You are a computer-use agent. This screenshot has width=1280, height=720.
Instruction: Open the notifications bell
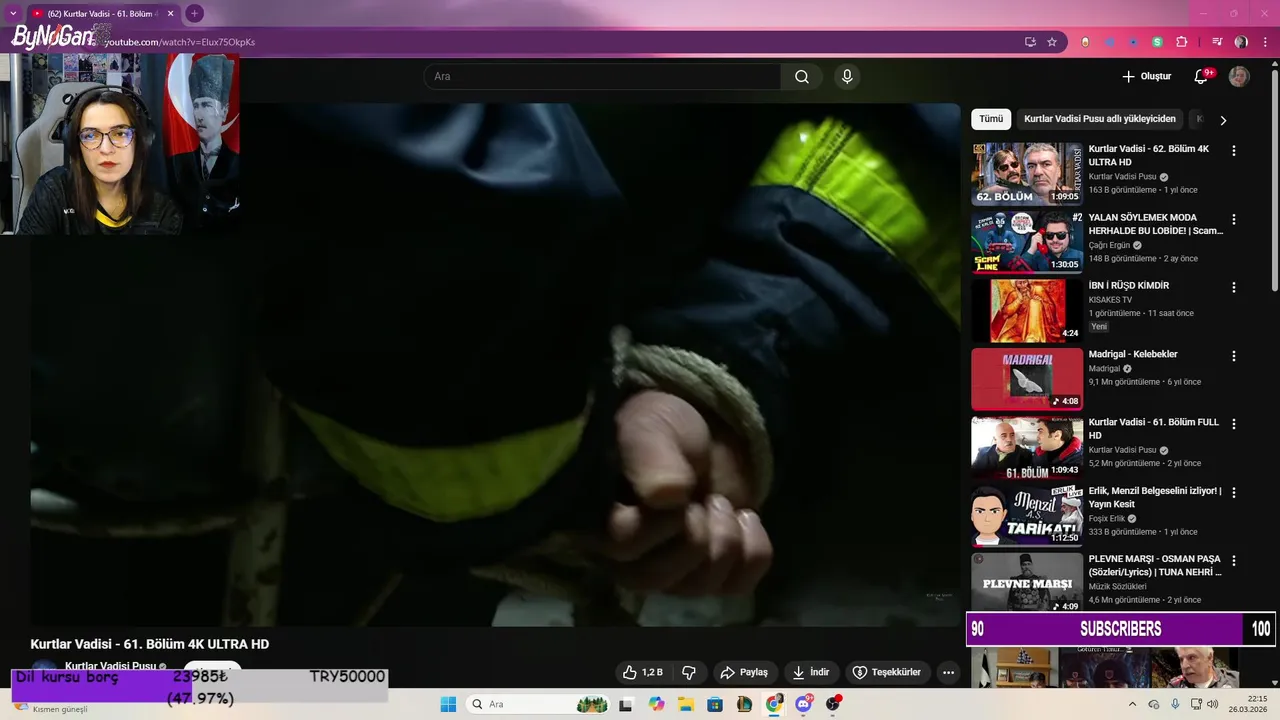(x=1202, y=77)
